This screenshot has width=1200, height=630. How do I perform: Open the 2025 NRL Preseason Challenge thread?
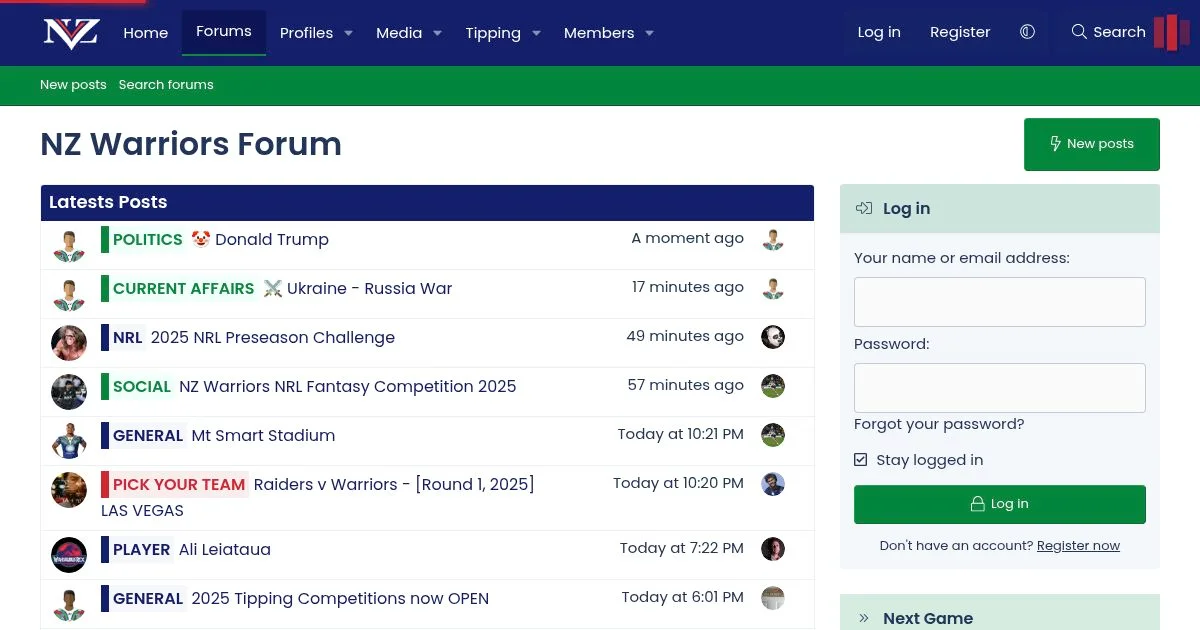coord(273,337)
